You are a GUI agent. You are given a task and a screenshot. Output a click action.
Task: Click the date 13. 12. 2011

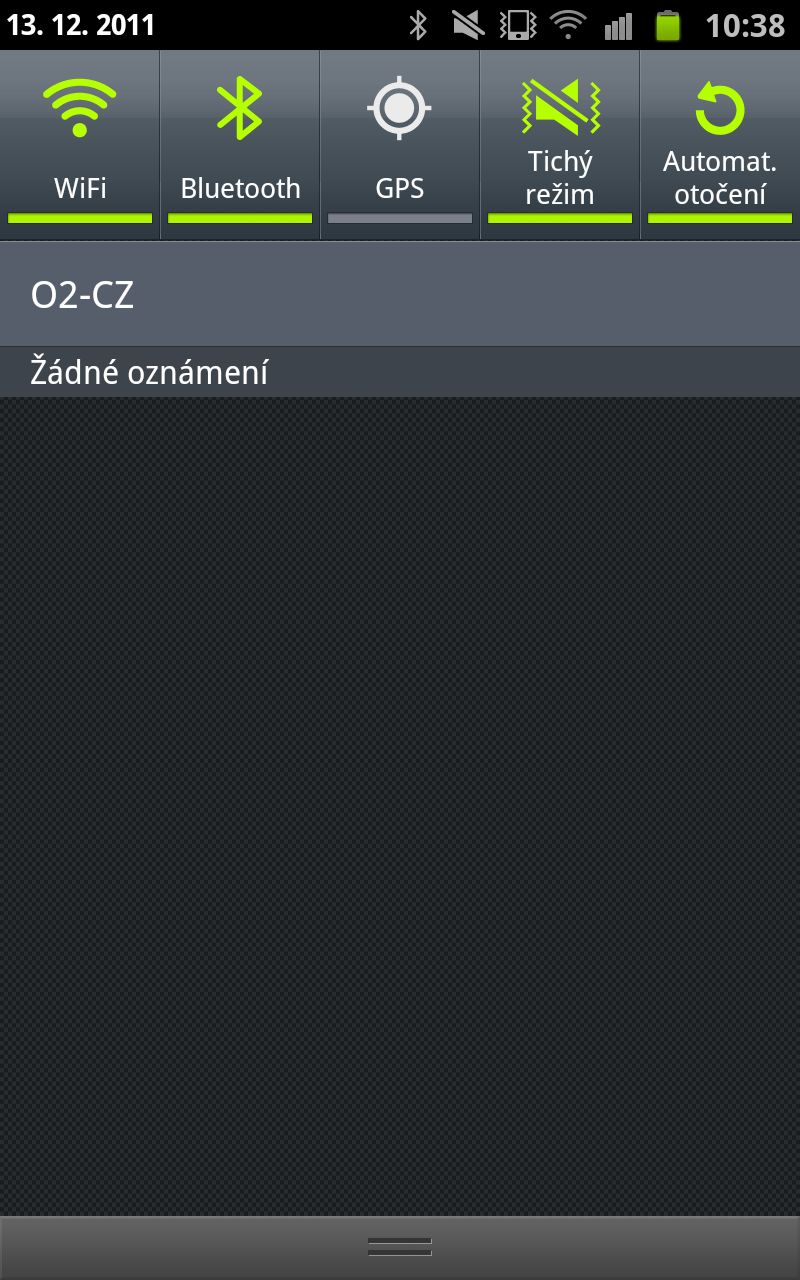81,25
